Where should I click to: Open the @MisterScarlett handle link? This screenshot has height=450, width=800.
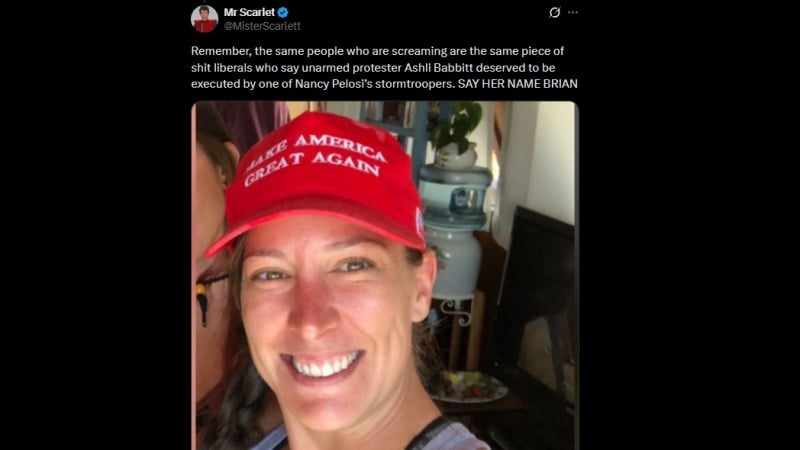tap(262, 26)
